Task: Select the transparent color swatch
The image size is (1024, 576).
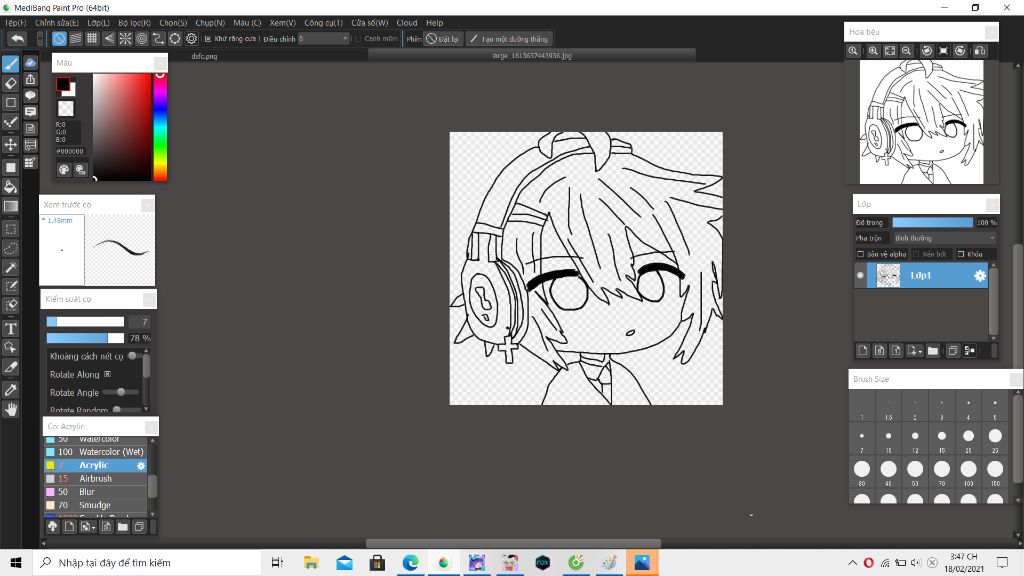Action: pyautogui.click(x=65, y=108)
